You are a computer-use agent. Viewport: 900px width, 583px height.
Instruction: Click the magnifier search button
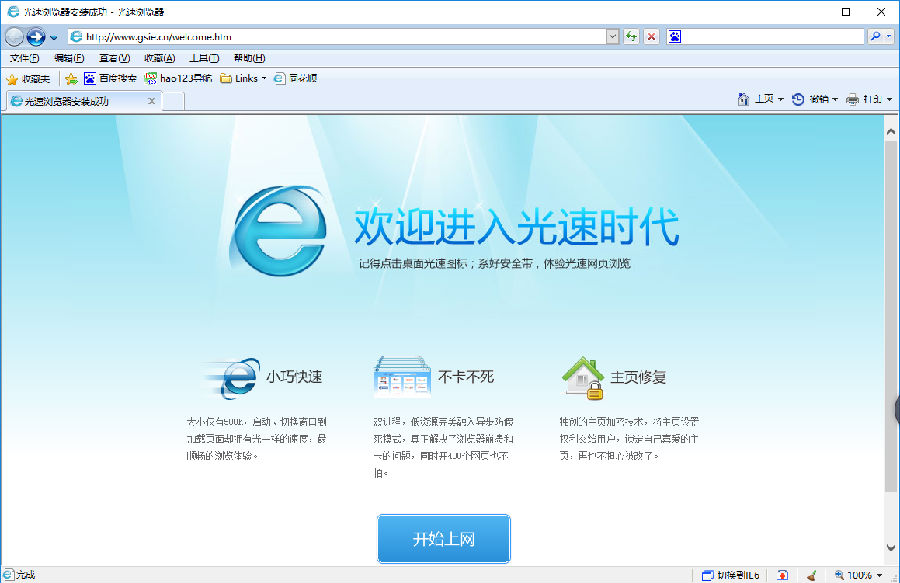click(875, 37)
